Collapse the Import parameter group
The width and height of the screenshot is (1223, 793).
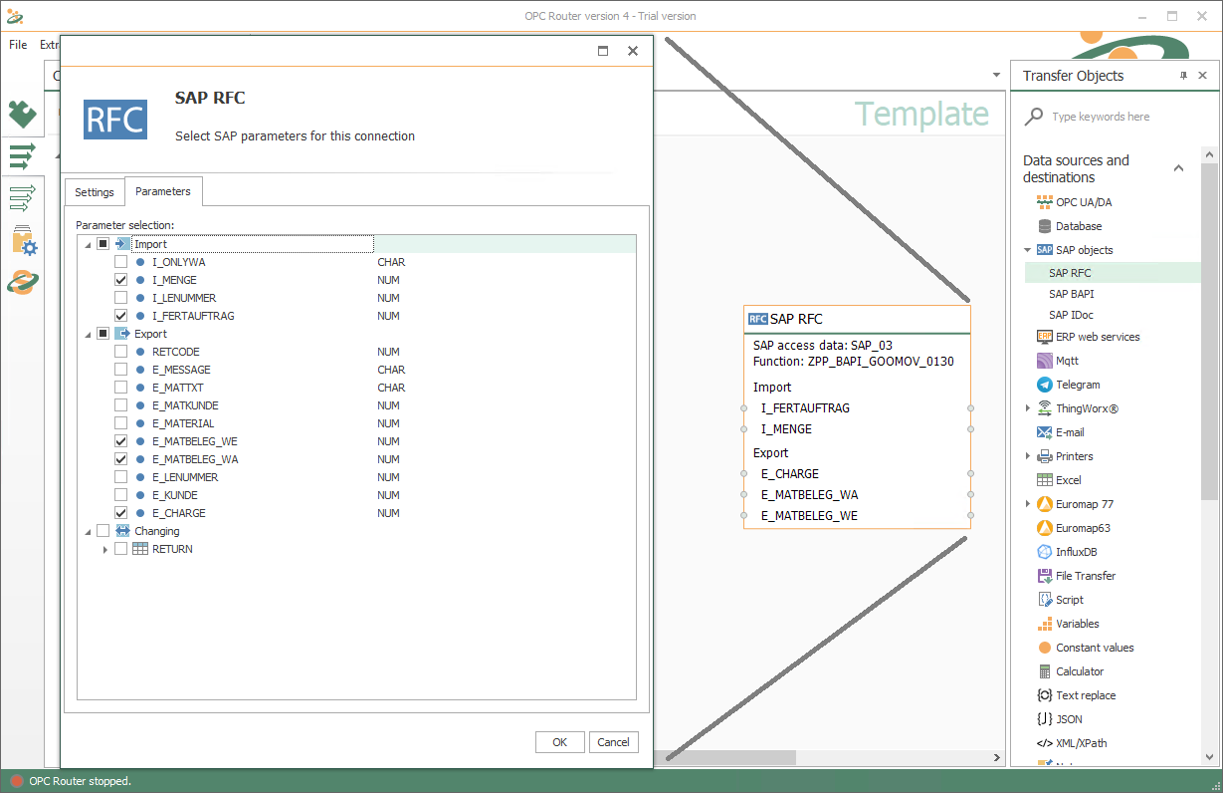tap(87, 244)
